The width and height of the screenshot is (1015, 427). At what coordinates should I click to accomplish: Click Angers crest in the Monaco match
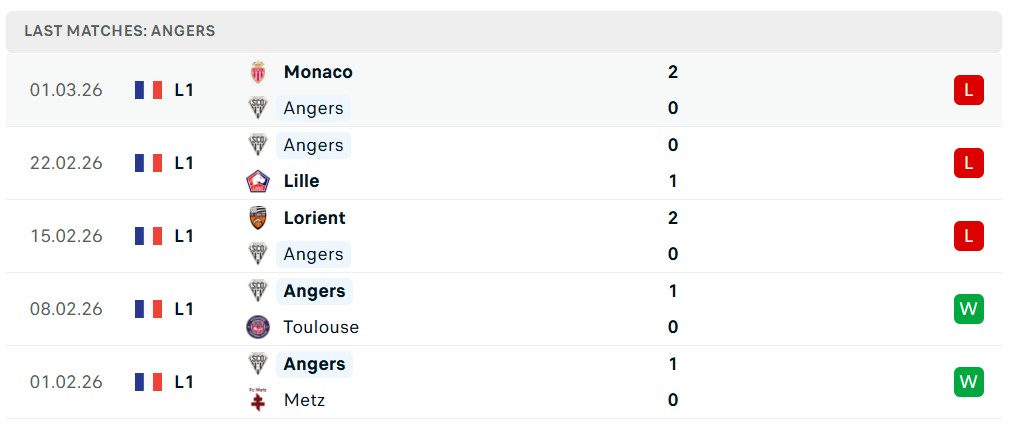tap(258, 108)
